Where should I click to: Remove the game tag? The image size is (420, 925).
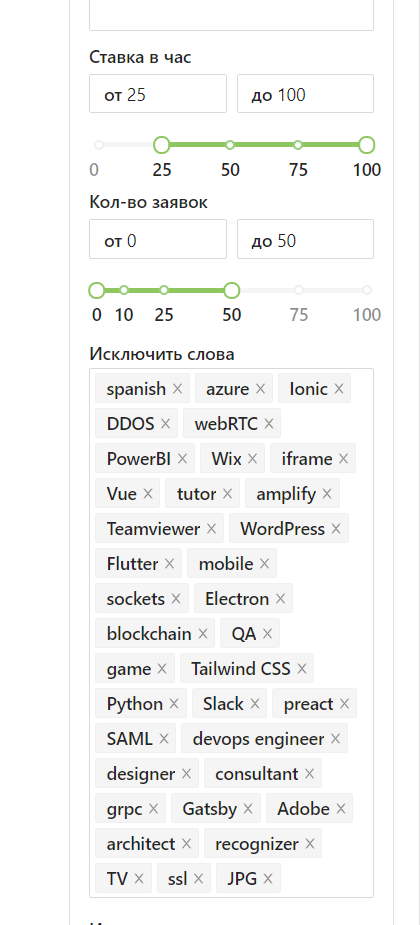click(x=162, y=669)
